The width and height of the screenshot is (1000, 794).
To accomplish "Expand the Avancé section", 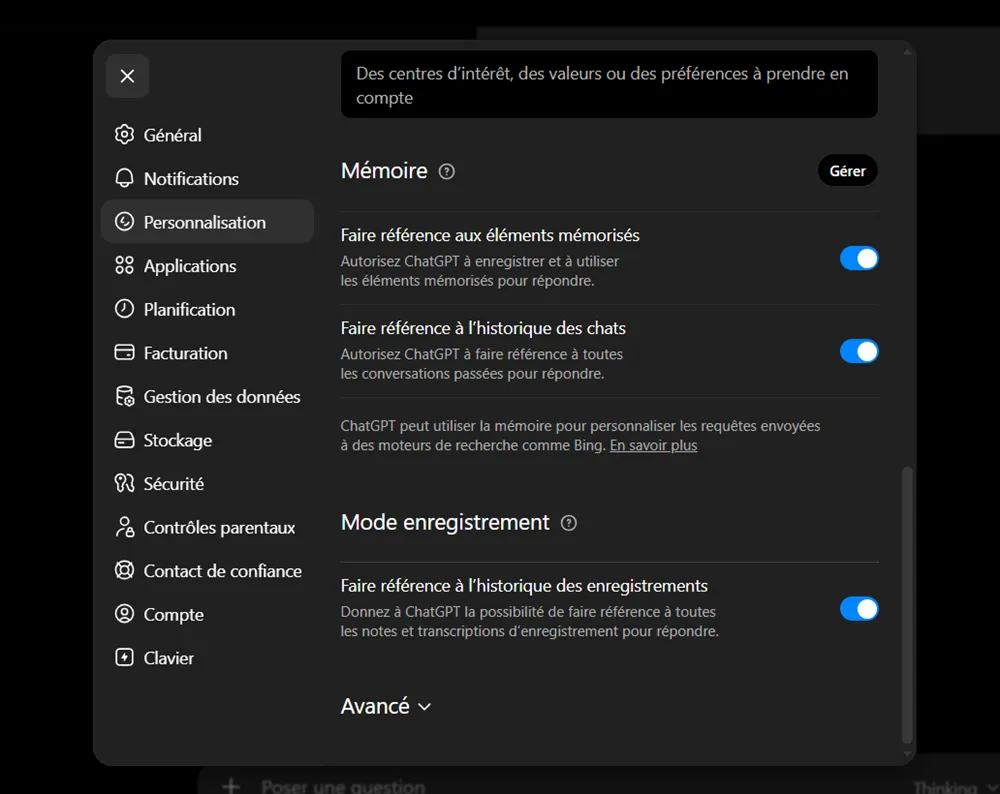I will click(386, 706).
